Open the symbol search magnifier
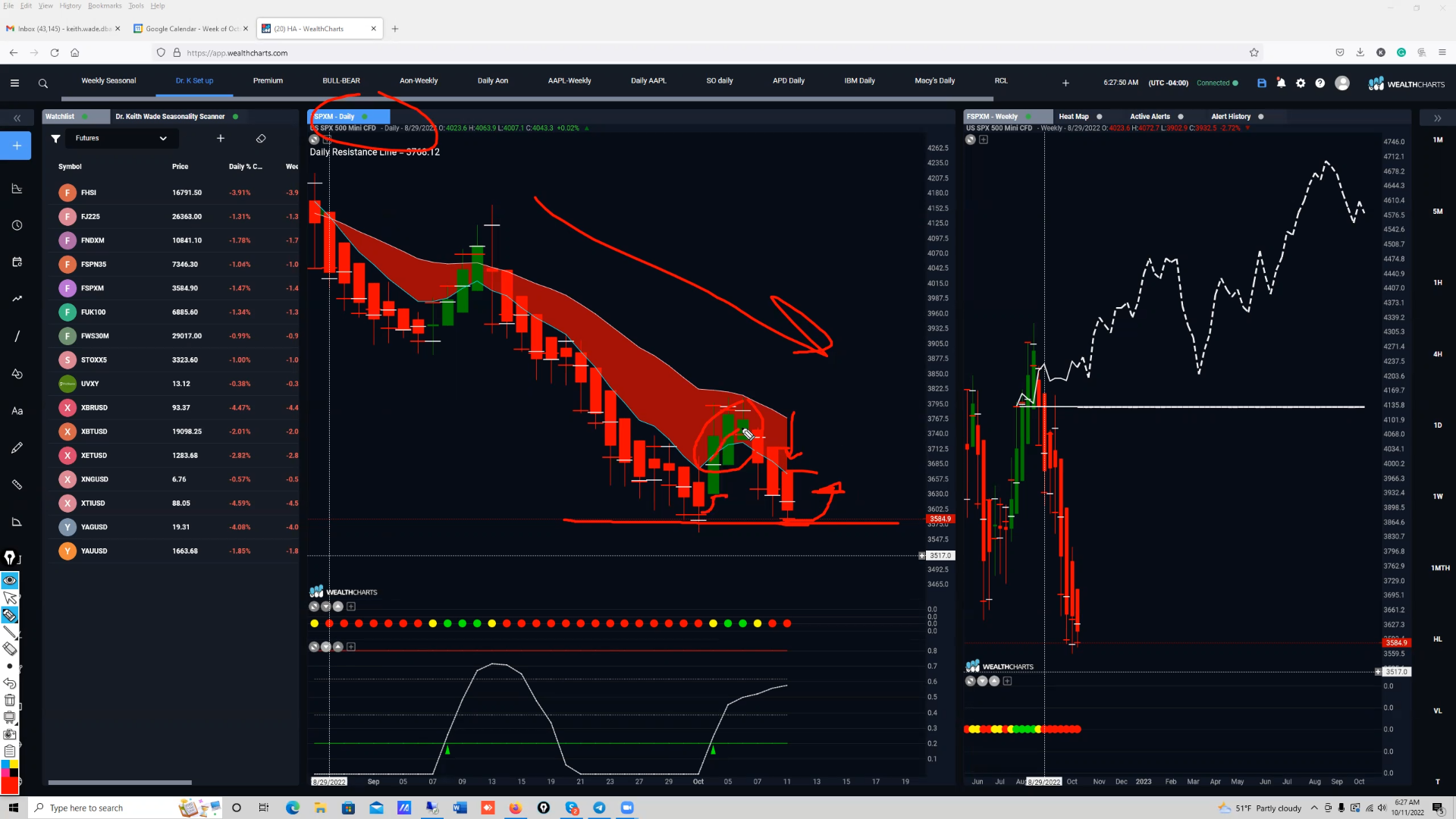The width and height of the screenshot is (1456, 819). pos(43,83)
